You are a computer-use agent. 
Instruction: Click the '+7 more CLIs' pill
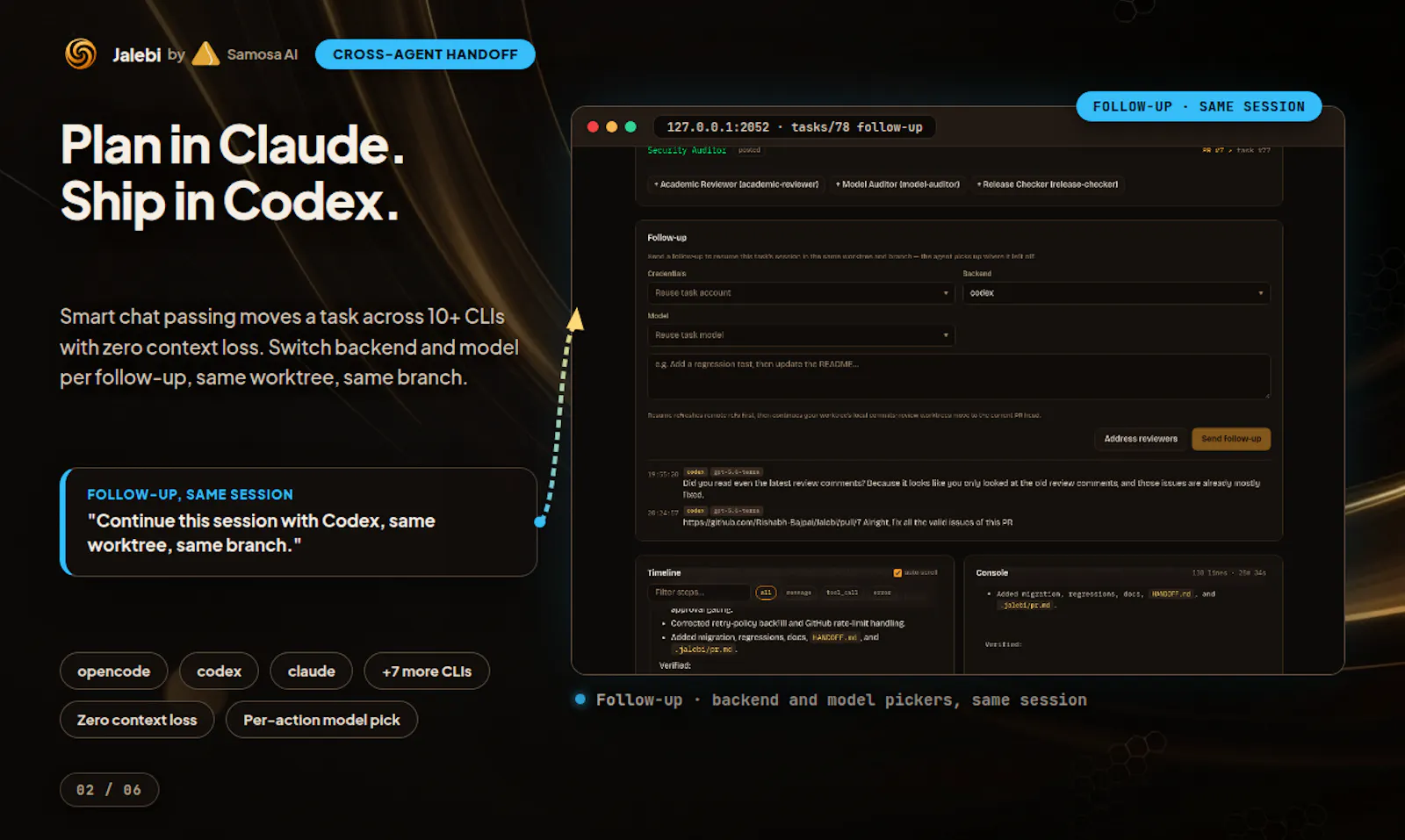pyautogui.click(x=427, y=671)
